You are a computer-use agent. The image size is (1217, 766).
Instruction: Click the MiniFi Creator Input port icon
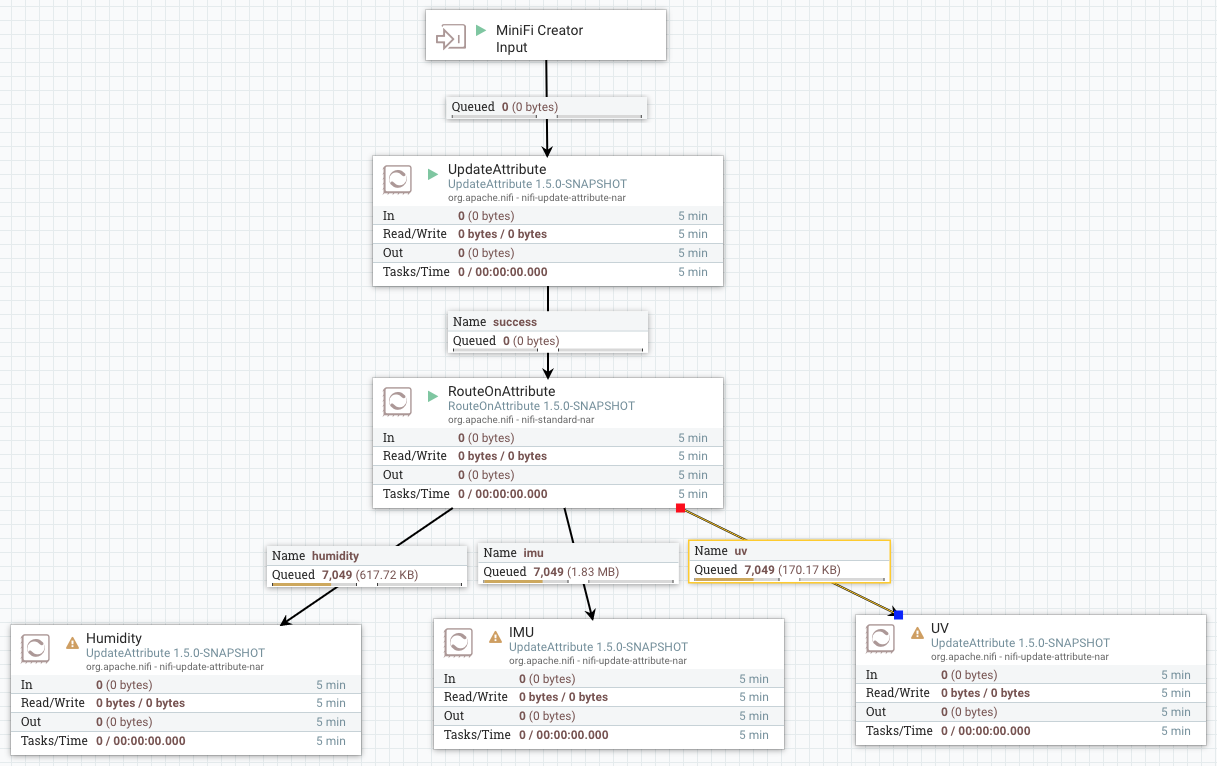point(451,38)
